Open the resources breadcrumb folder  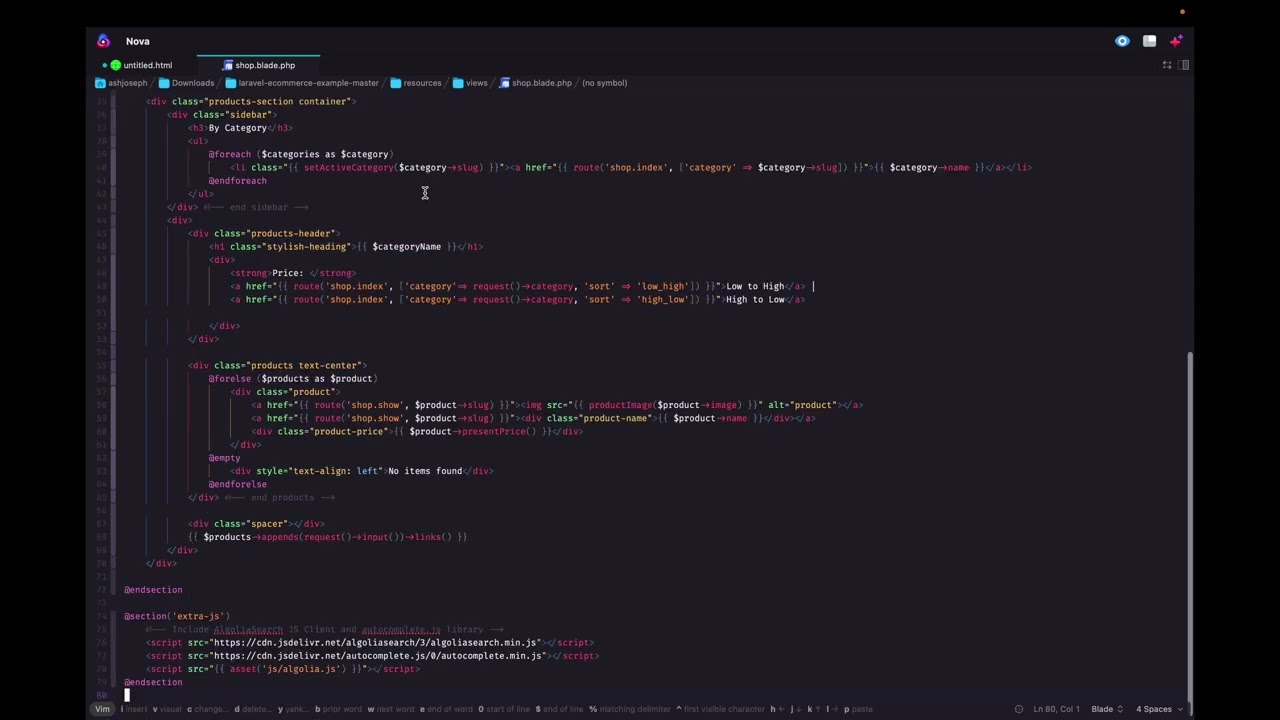coord(416,83)
